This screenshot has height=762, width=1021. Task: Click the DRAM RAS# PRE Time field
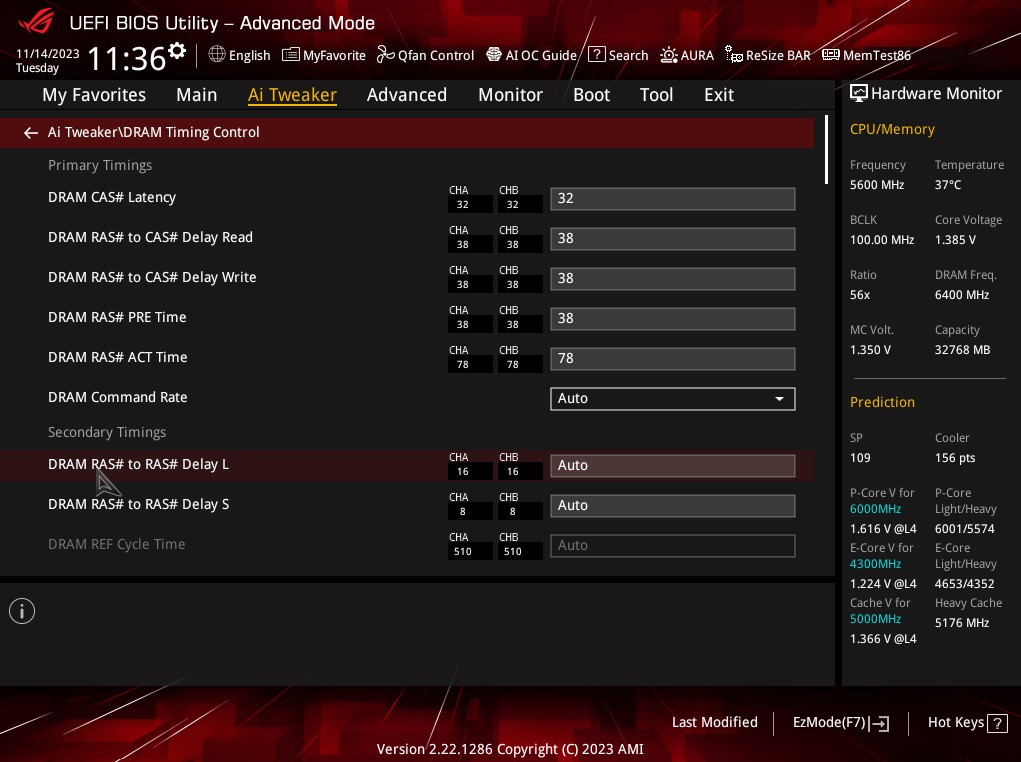click(673, 318)
